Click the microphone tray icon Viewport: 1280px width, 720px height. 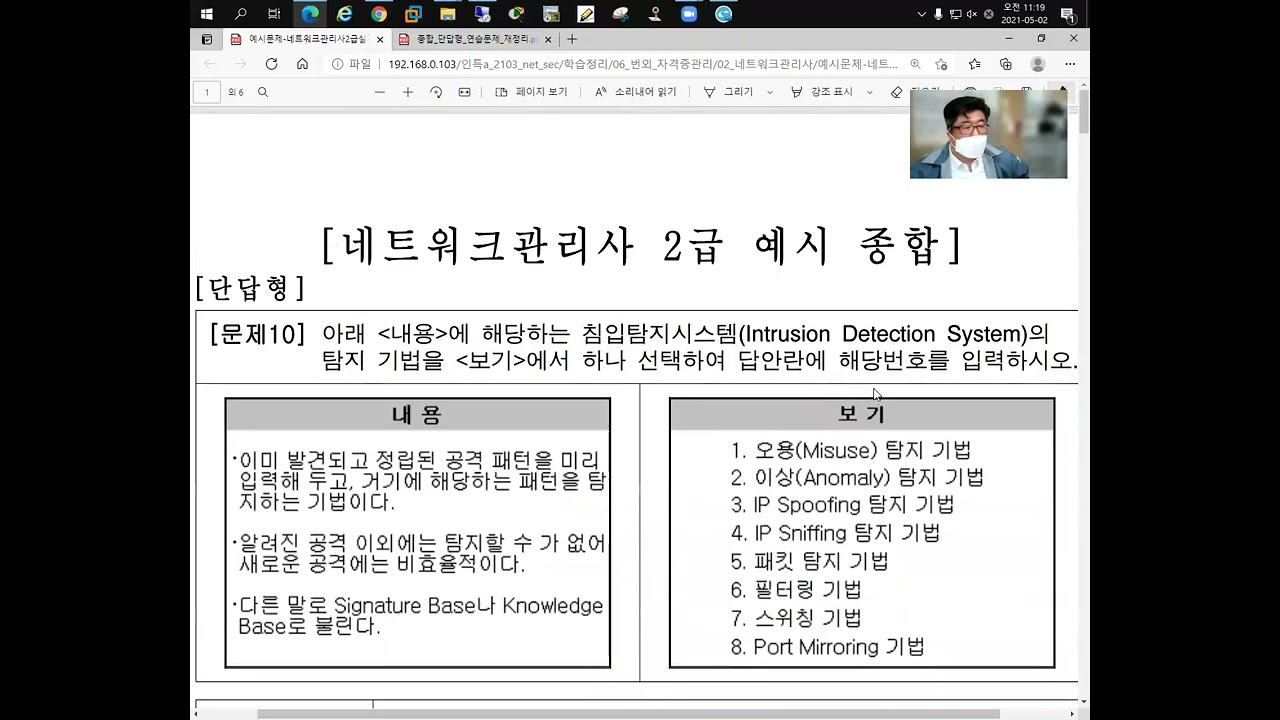click(938, 14)
